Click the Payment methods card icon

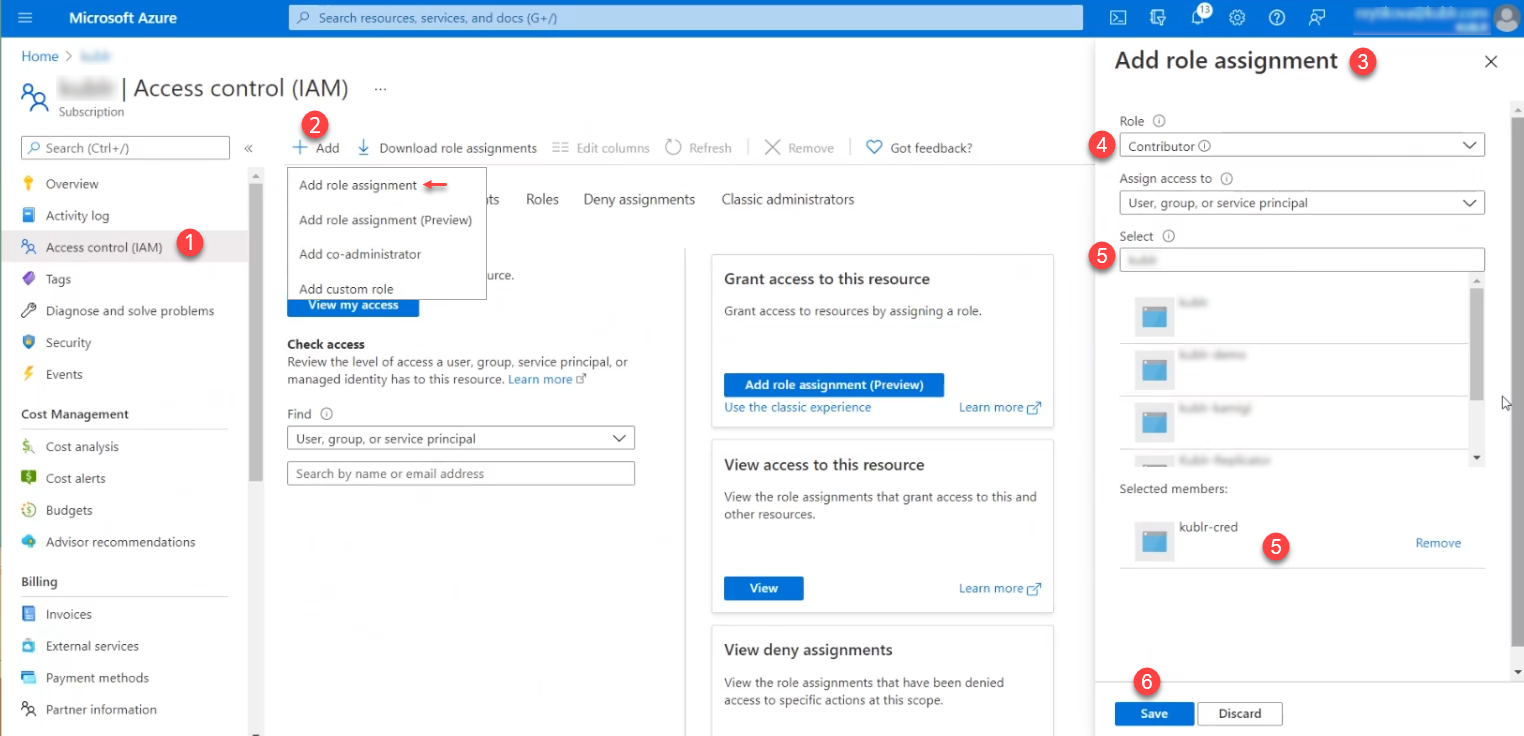pos(28,678)
